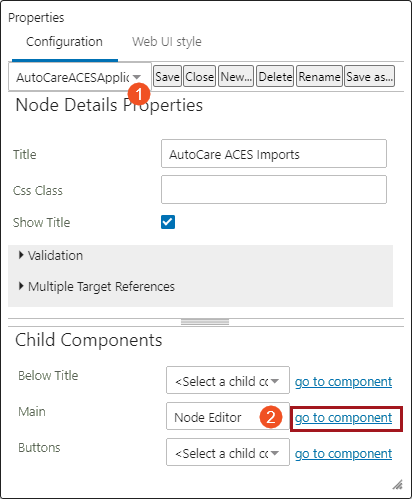This screenshot has height=499, width=412.
Task: Click the Delete button
Action: (x=275, y=76)
